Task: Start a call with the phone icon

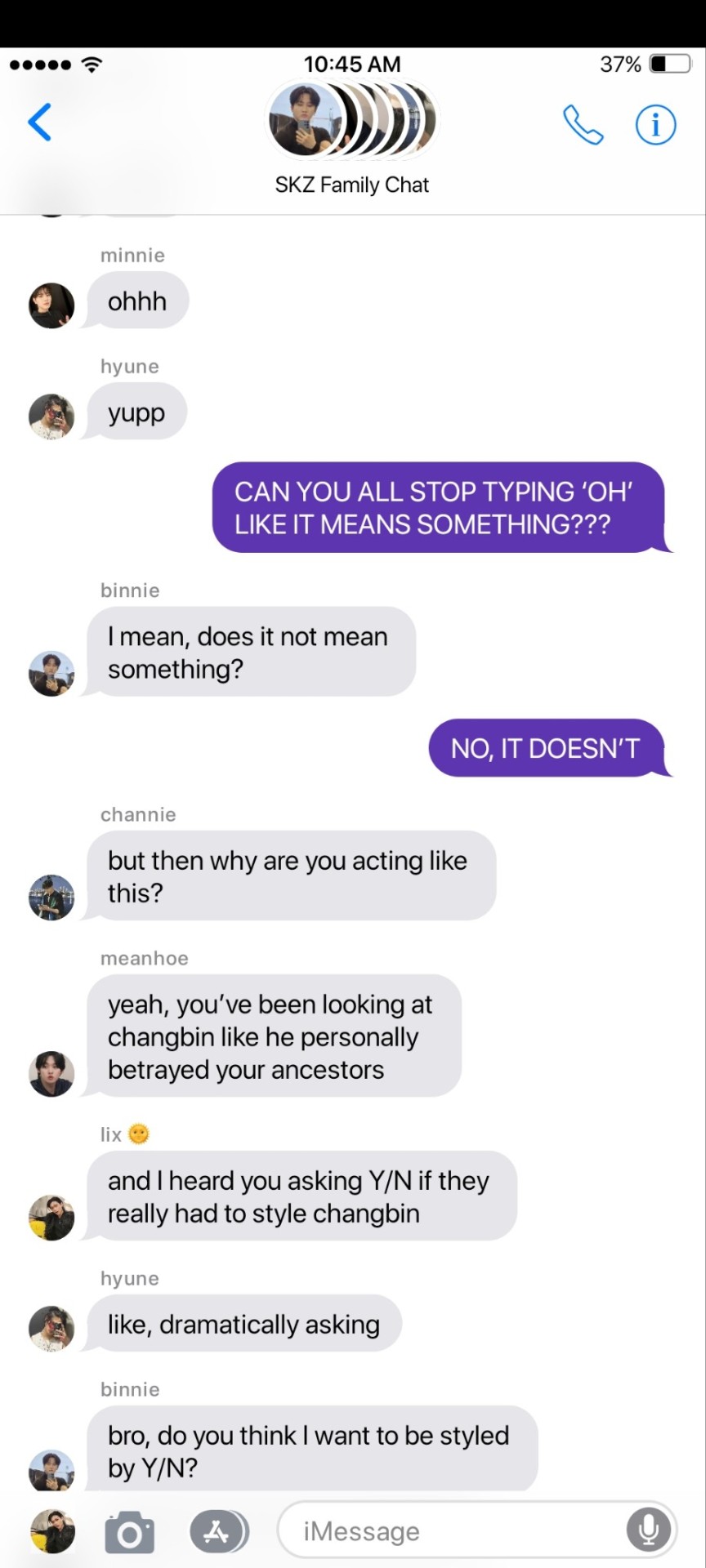Action: coord(583,125)
